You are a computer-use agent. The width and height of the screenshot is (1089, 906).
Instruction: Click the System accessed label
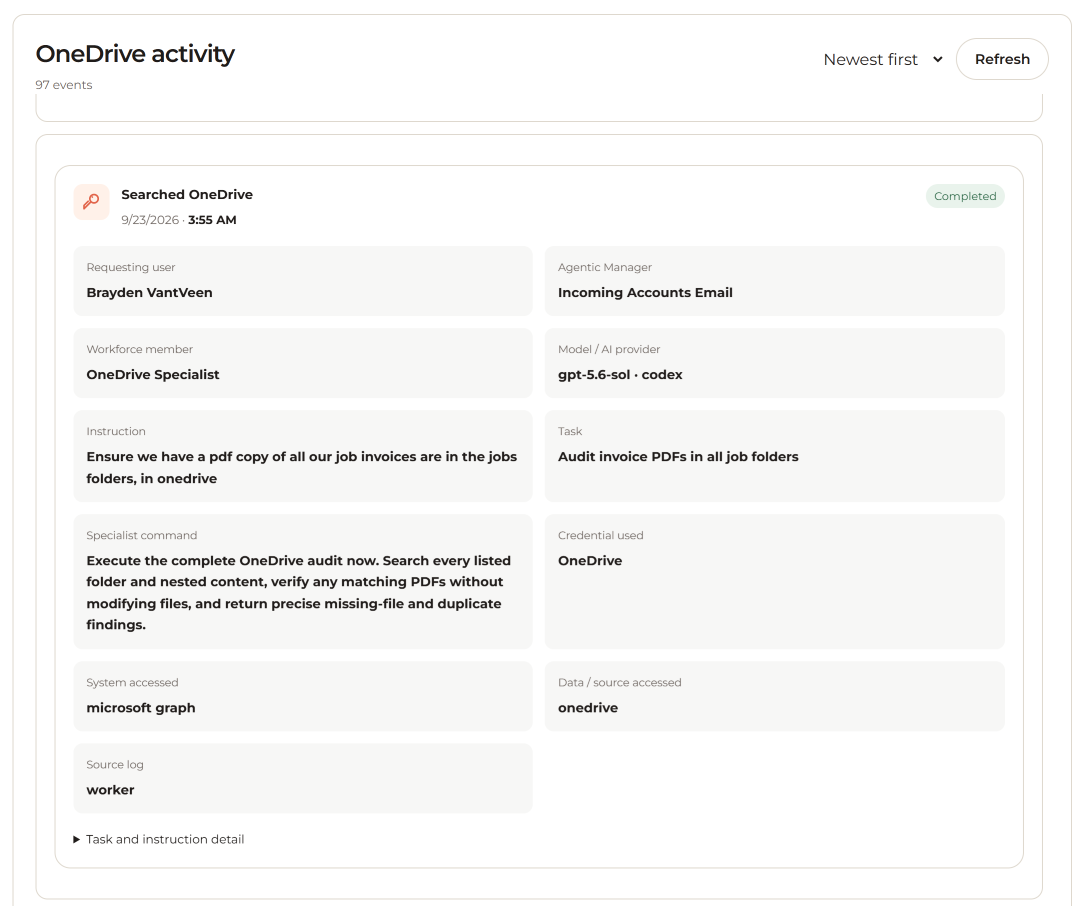(132, 682)
